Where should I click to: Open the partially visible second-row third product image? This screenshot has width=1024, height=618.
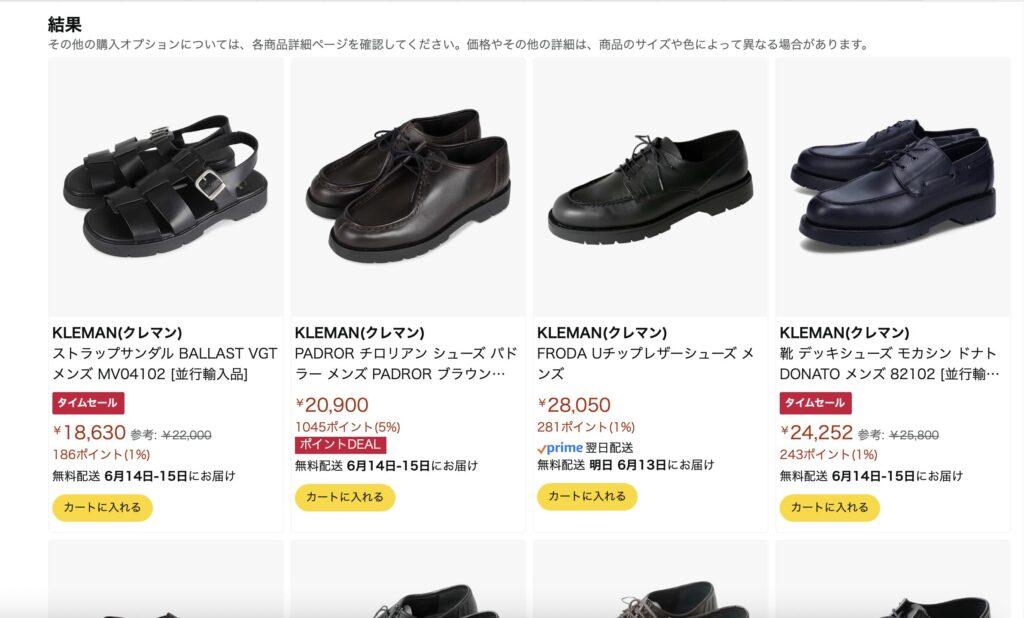650,579
